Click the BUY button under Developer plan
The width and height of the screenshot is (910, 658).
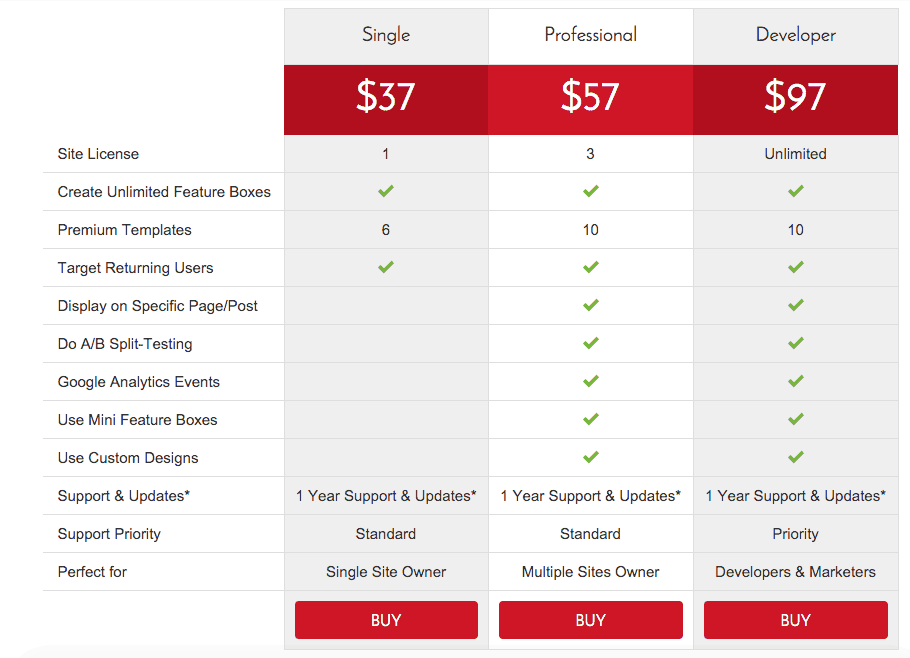click(796, 620)
